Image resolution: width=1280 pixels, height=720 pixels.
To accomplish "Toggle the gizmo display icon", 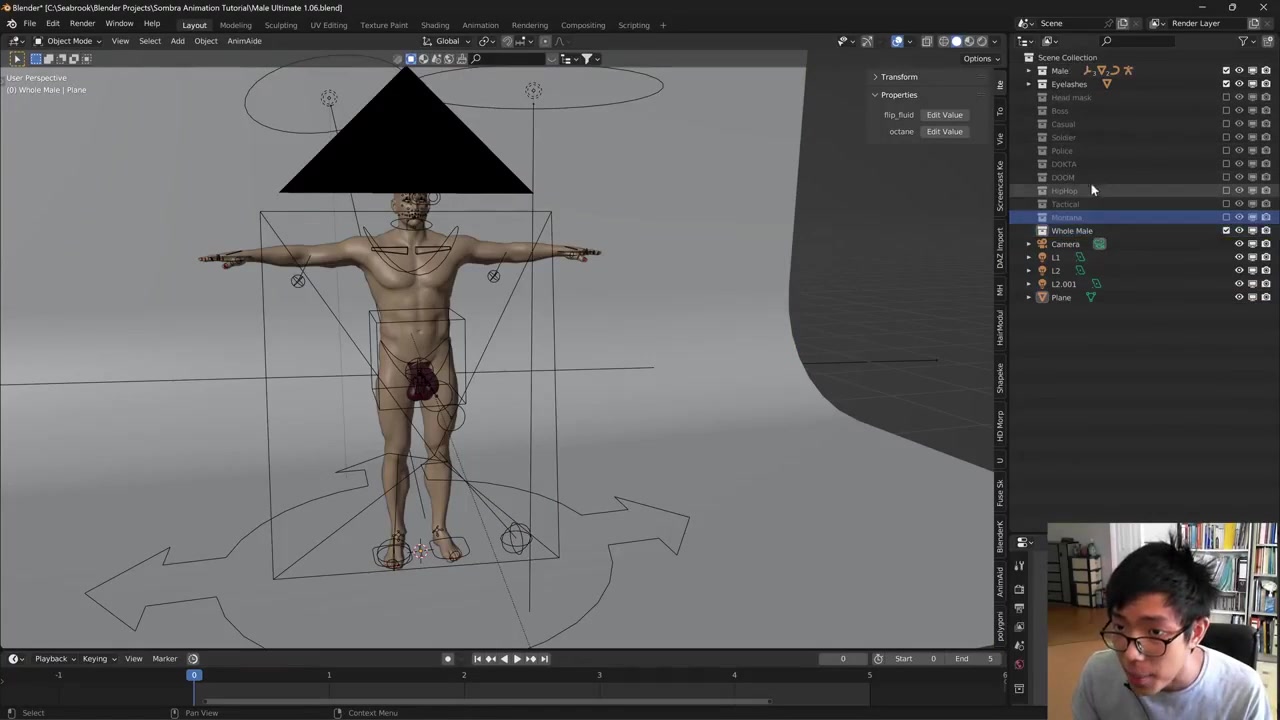I will [867, 41].
